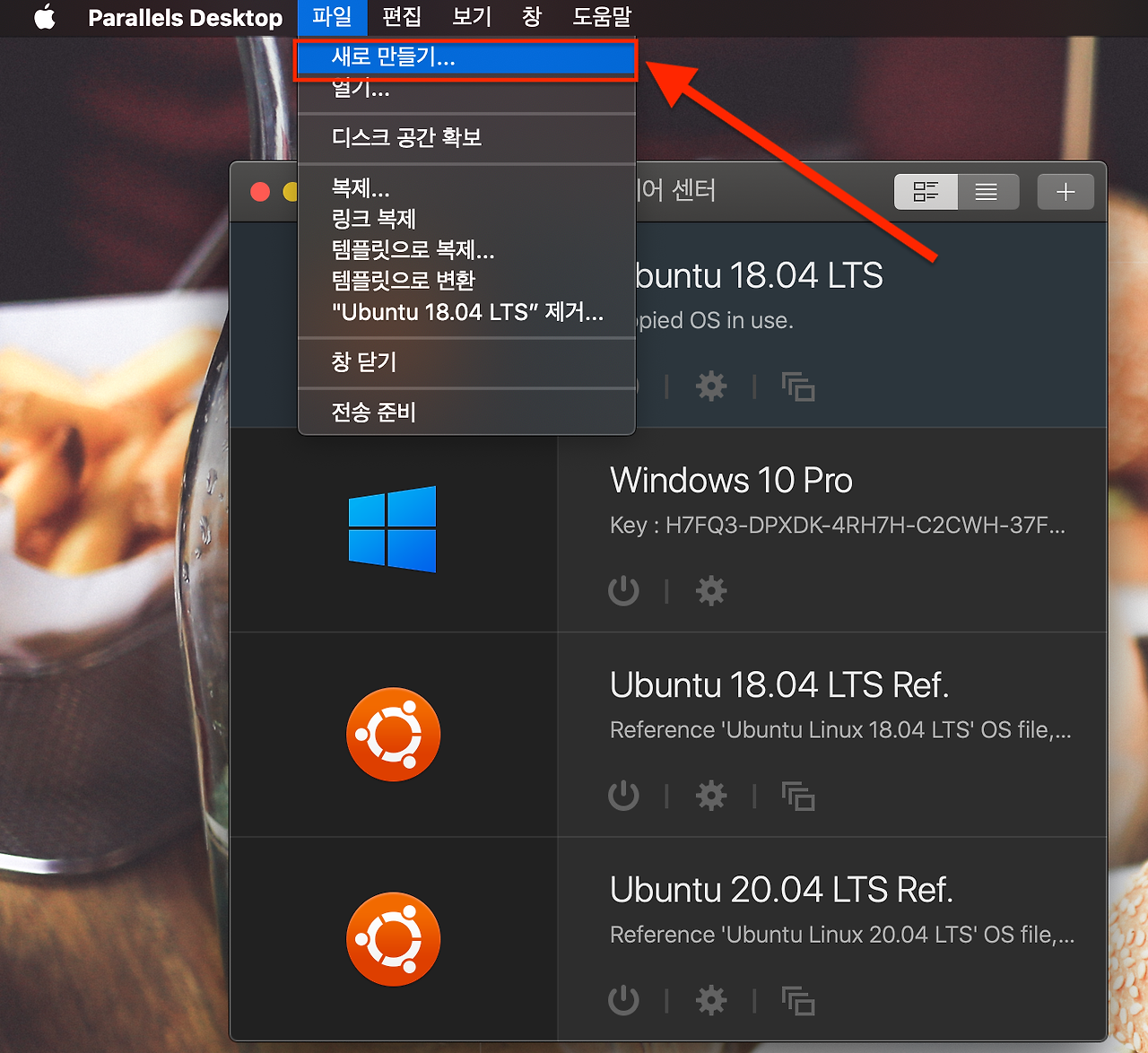Select the Ubuntu 18.04 LTS Ref. title
1148x1053 pixels.
point(779,685)
